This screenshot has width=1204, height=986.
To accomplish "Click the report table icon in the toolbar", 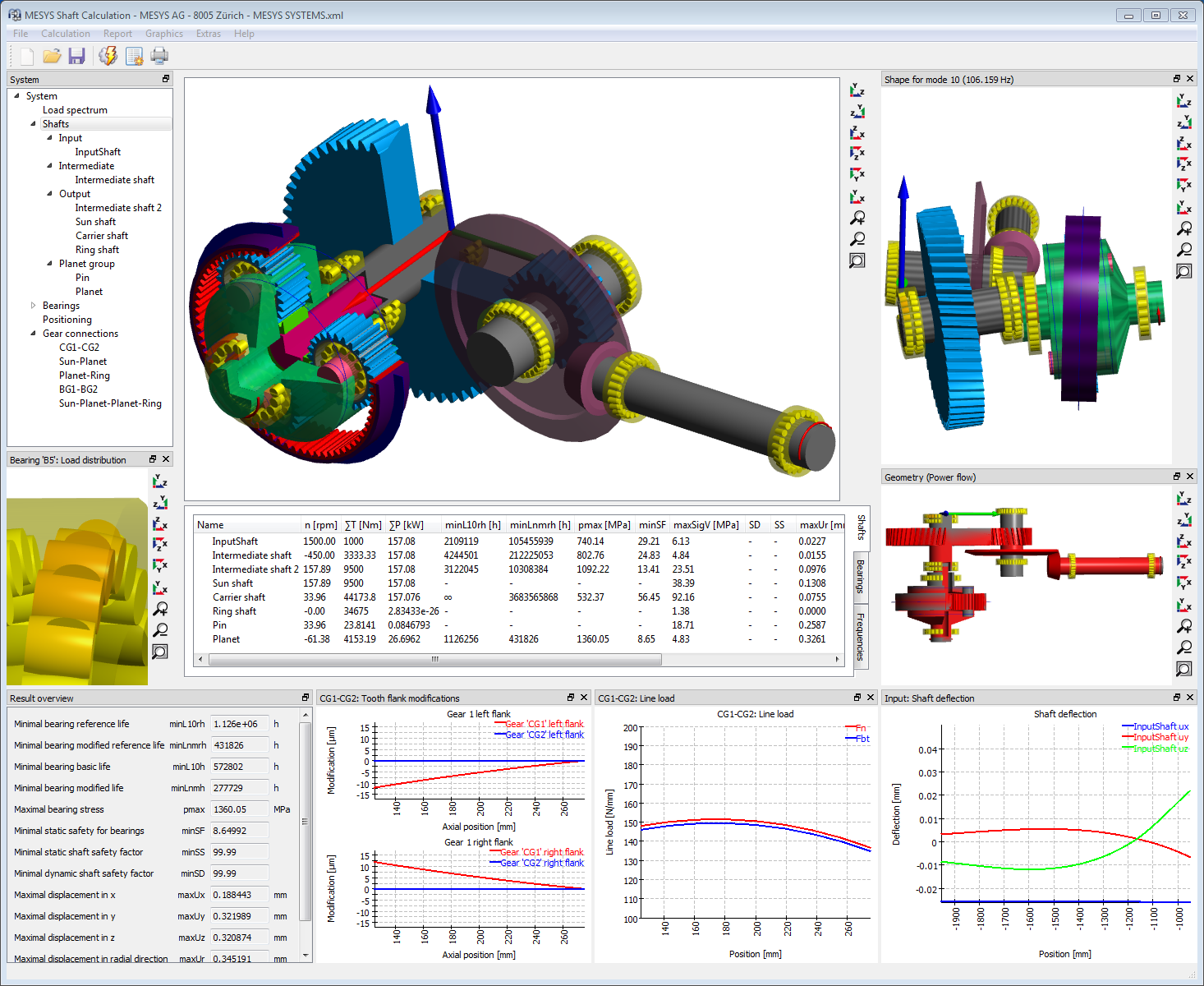I will (134, 56).
